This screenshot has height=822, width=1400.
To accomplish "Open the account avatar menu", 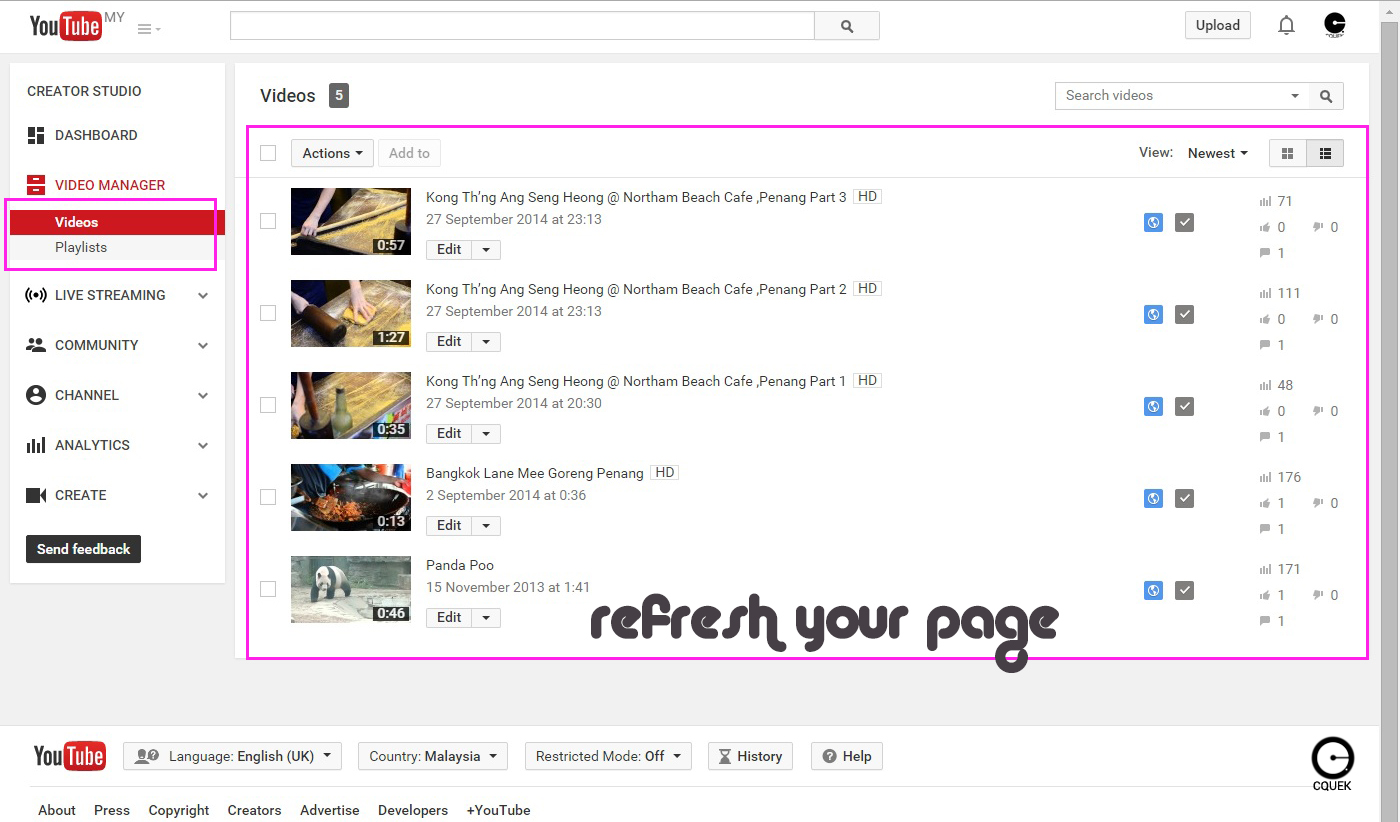I will pos(1334,25).
